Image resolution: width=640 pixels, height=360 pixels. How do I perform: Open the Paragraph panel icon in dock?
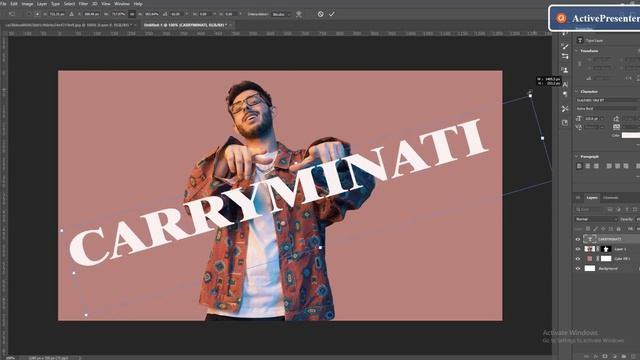tap(564, 94)
